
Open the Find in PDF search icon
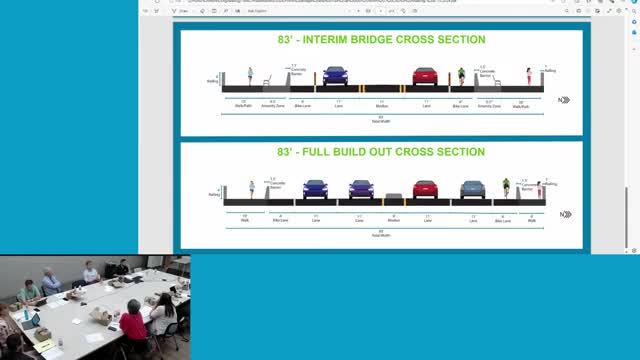(x=567, y=11)
